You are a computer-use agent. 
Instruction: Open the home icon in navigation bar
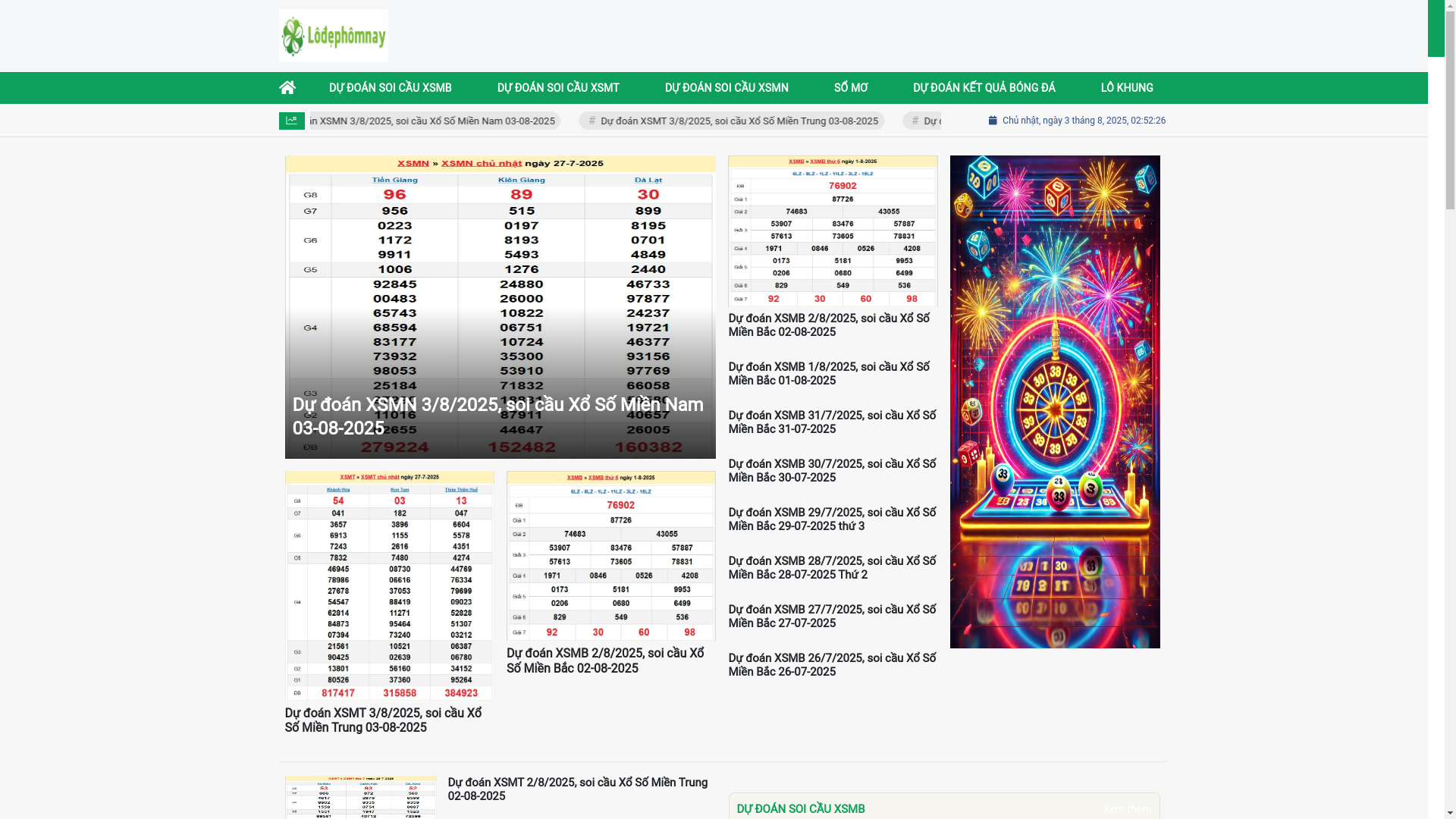(287, 87)
